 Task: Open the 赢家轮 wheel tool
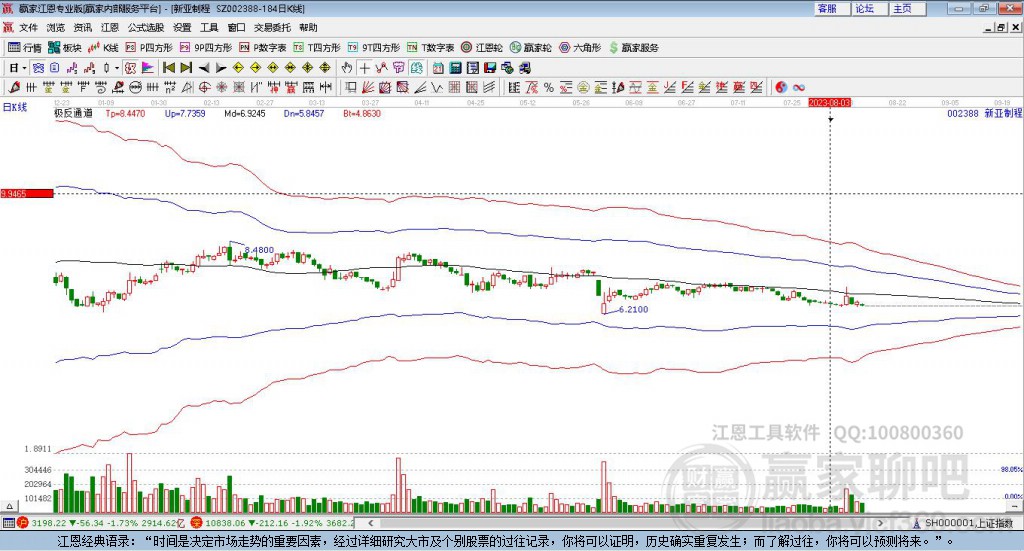pyautogui.click(x=530, y=48)
